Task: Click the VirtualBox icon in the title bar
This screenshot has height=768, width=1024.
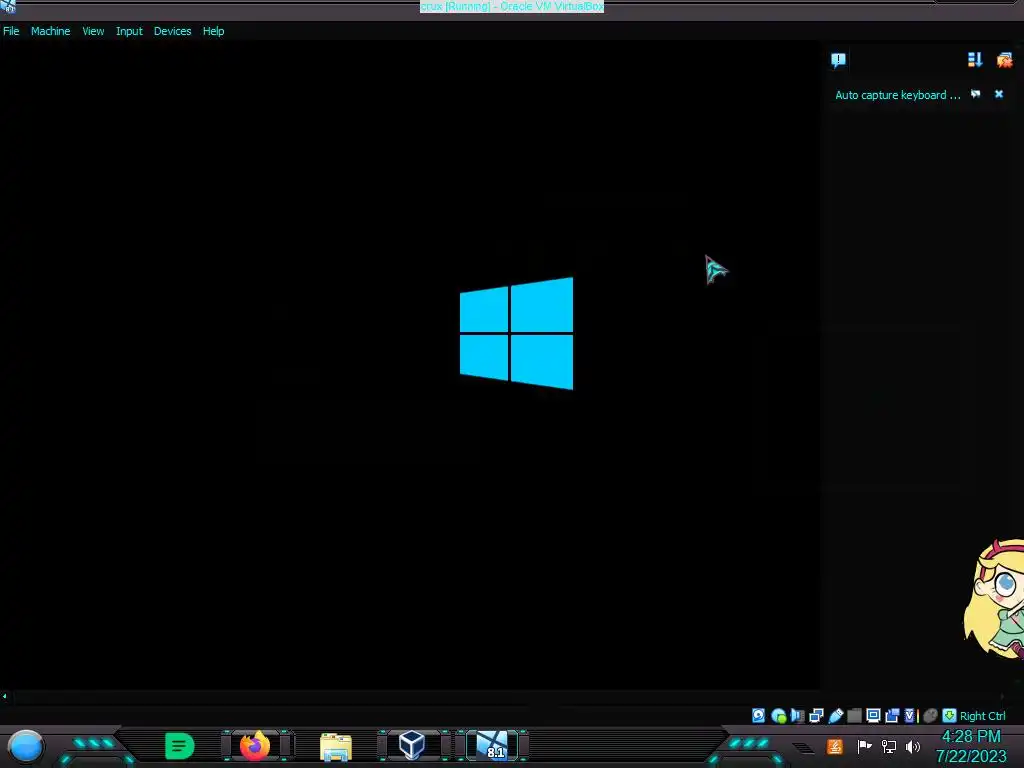Action: click(x=8, y=7)
